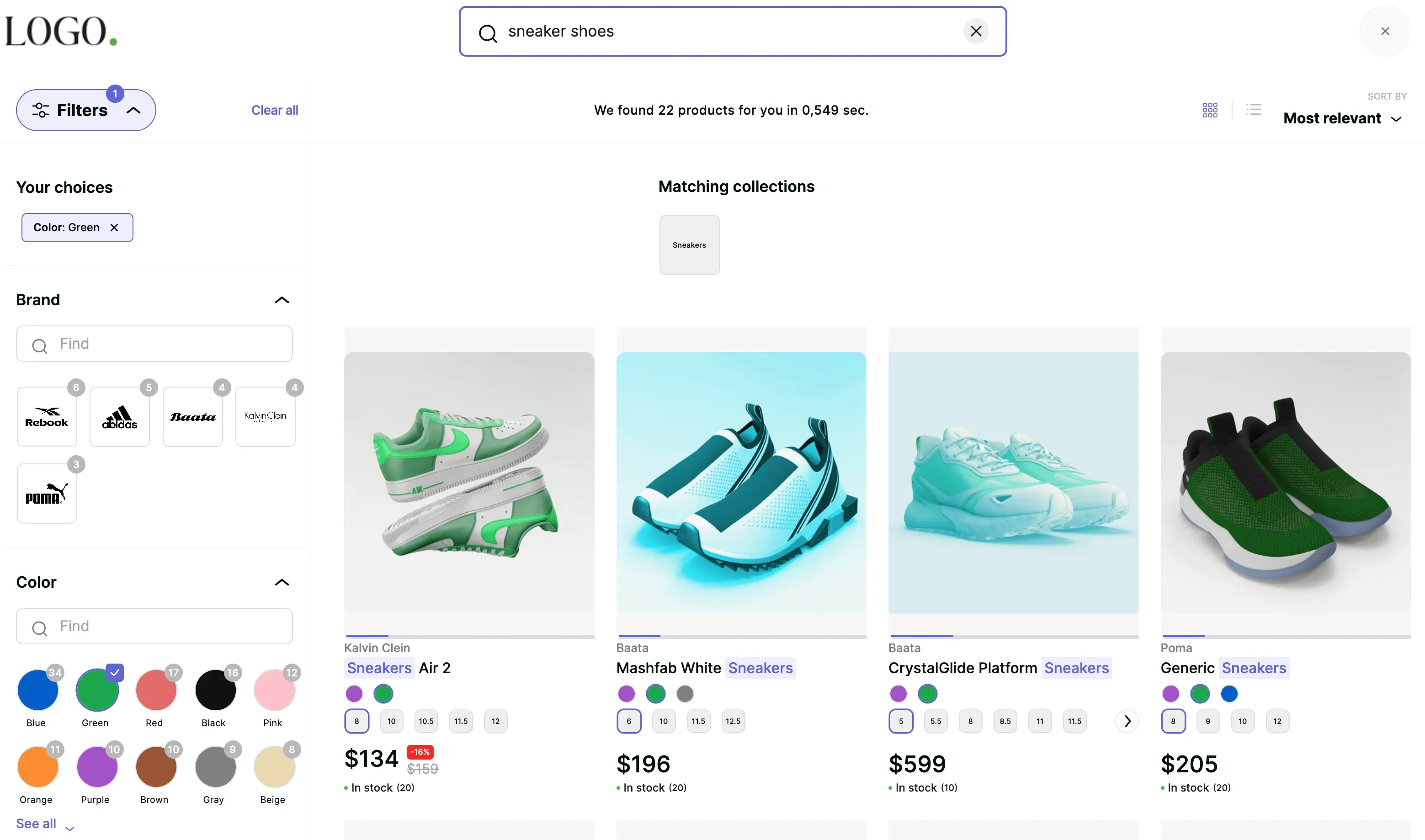This screenshot has height=840, width=1425.
Task: Open the Most relevant sort dropdown
Action: pyautogui.click(x=1341, y=118)
